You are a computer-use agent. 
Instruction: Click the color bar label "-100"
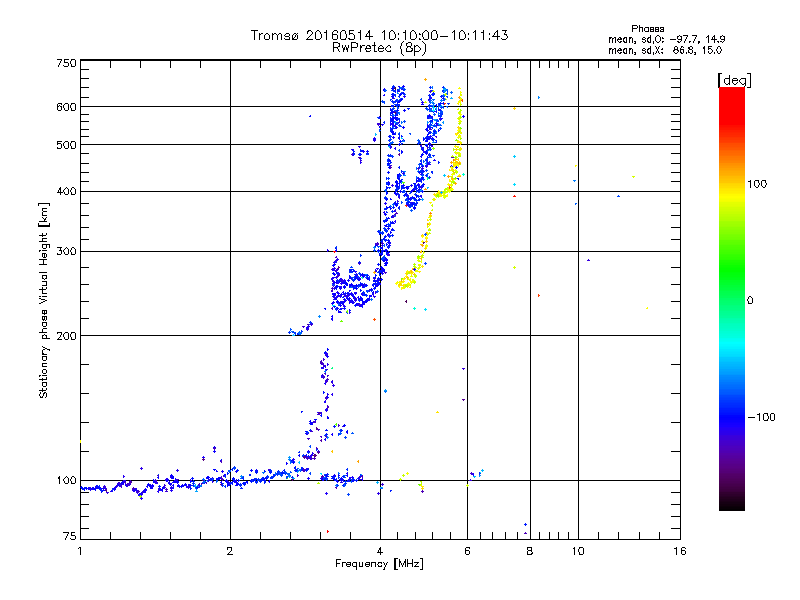point(761,417)
